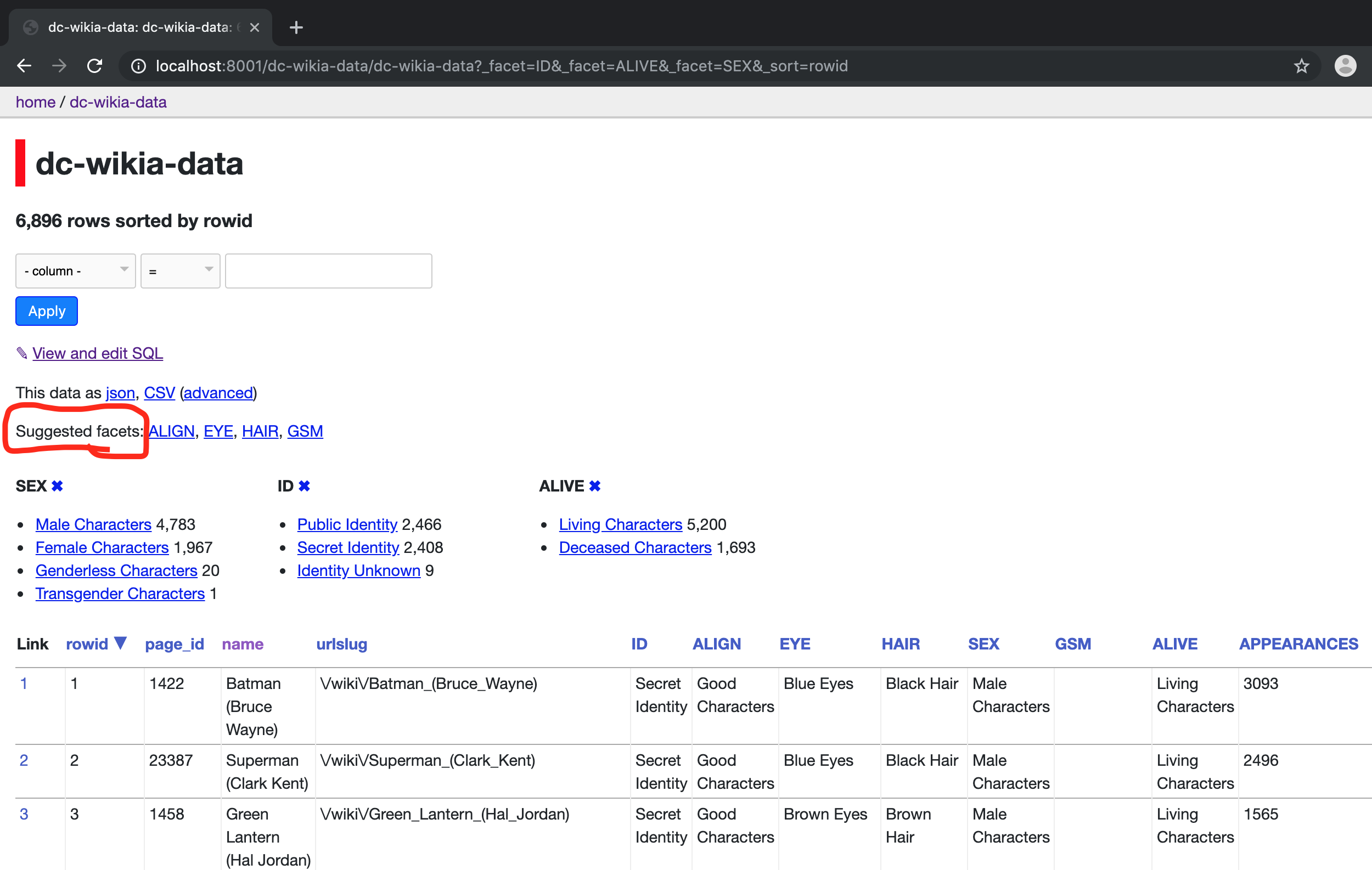1372x870 pixels.
Task: Sort by the page_id column header
Action: pos(175,644)
